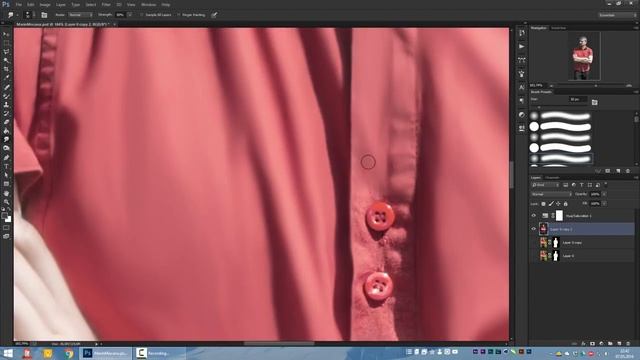
Task: Select the Brush tool
Action: pos(6,96)
